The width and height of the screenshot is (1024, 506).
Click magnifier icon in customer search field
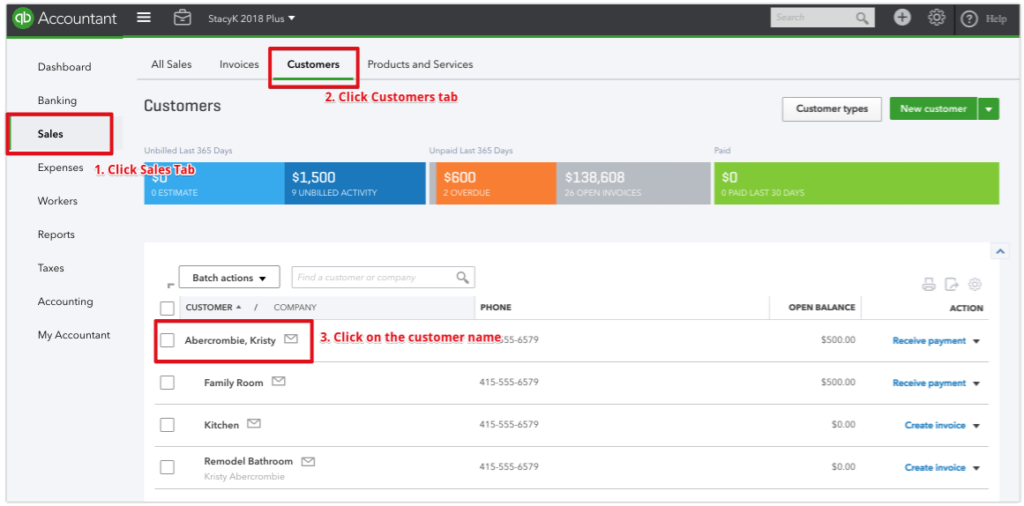click(462, 277)
